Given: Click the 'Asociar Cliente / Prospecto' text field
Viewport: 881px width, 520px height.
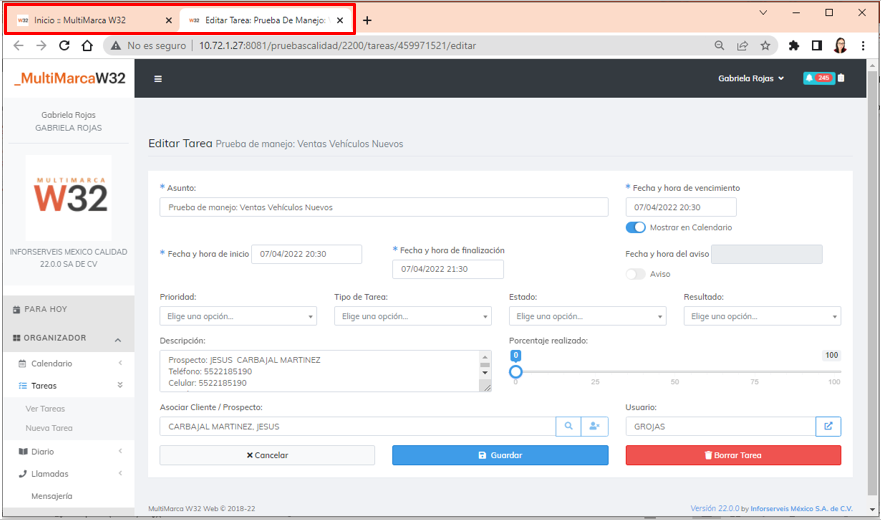Looking at the screenshot, I should tap(357, 426).
